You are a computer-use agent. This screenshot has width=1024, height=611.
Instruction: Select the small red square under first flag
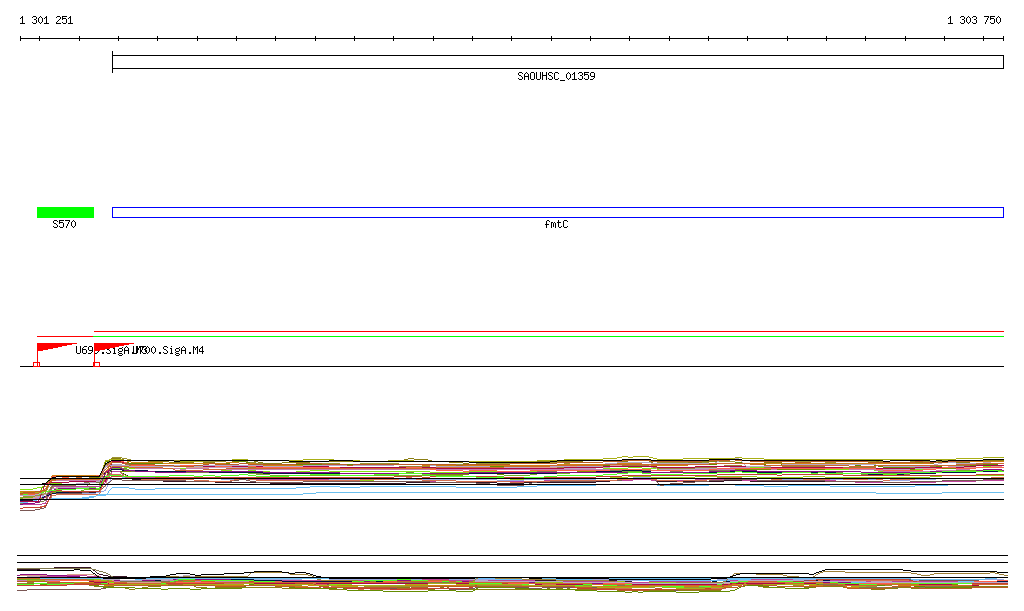[x=37, y=364]
